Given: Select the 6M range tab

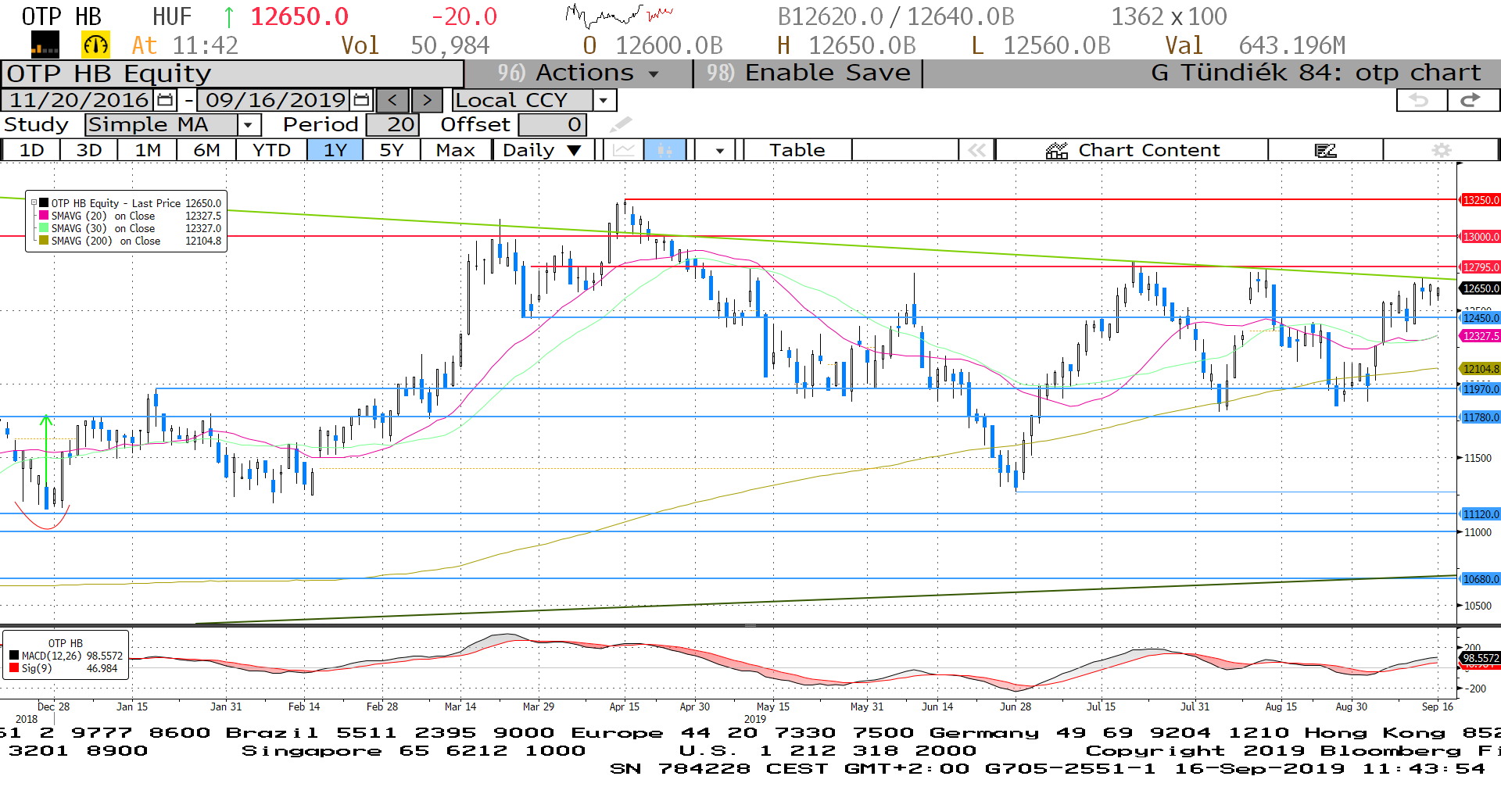Looking at the screenshot, I should [206, 150].
